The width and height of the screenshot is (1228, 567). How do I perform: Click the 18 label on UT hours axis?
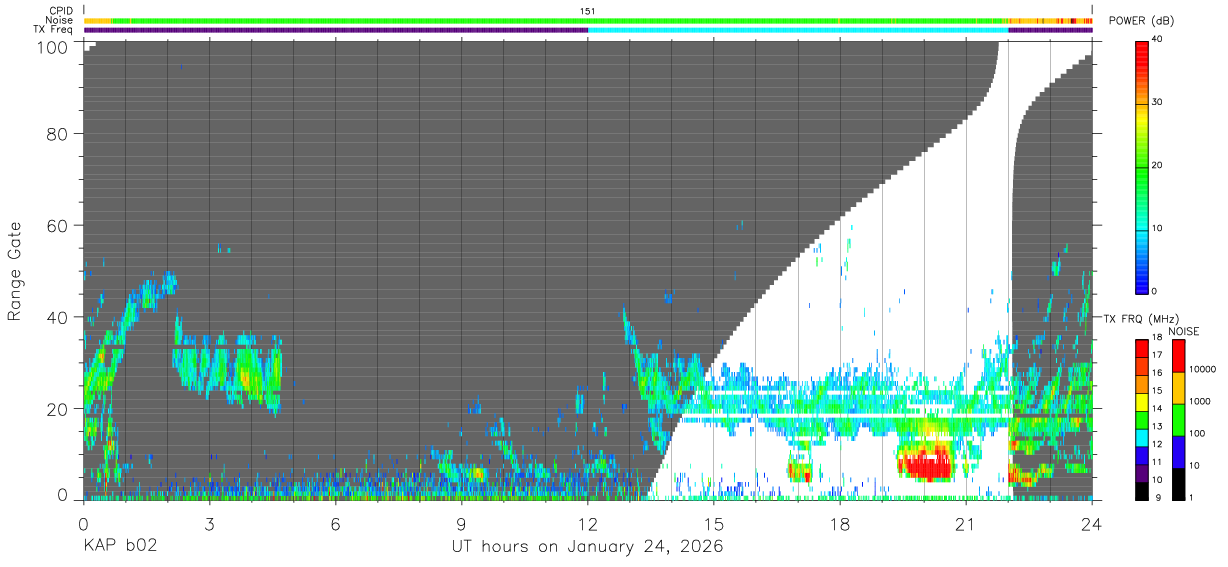(x=840, y=524)
